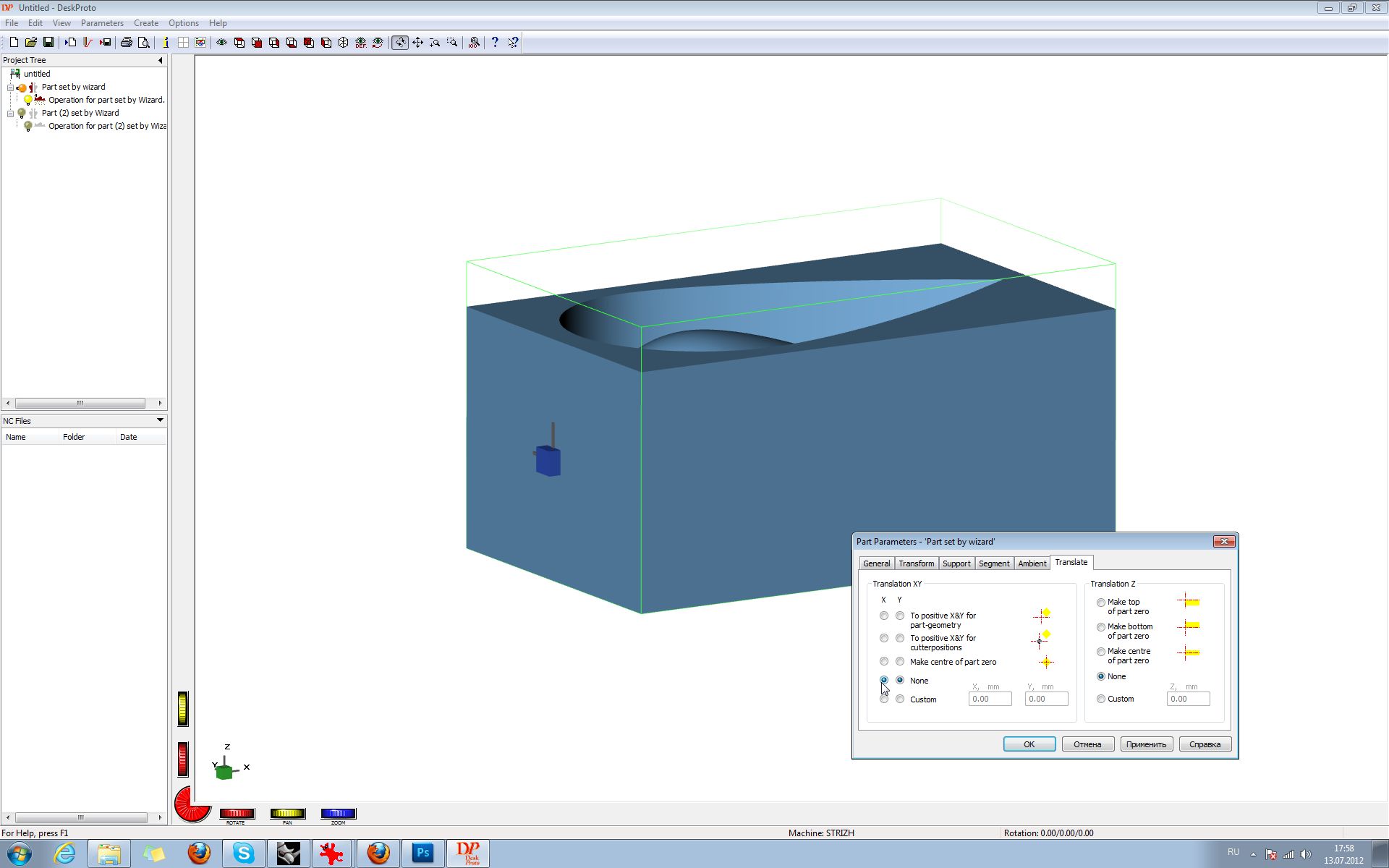Open Print Preview from toolbar
The width and height of the screenshot is (1389, 868).
click(x=144, y=43)
